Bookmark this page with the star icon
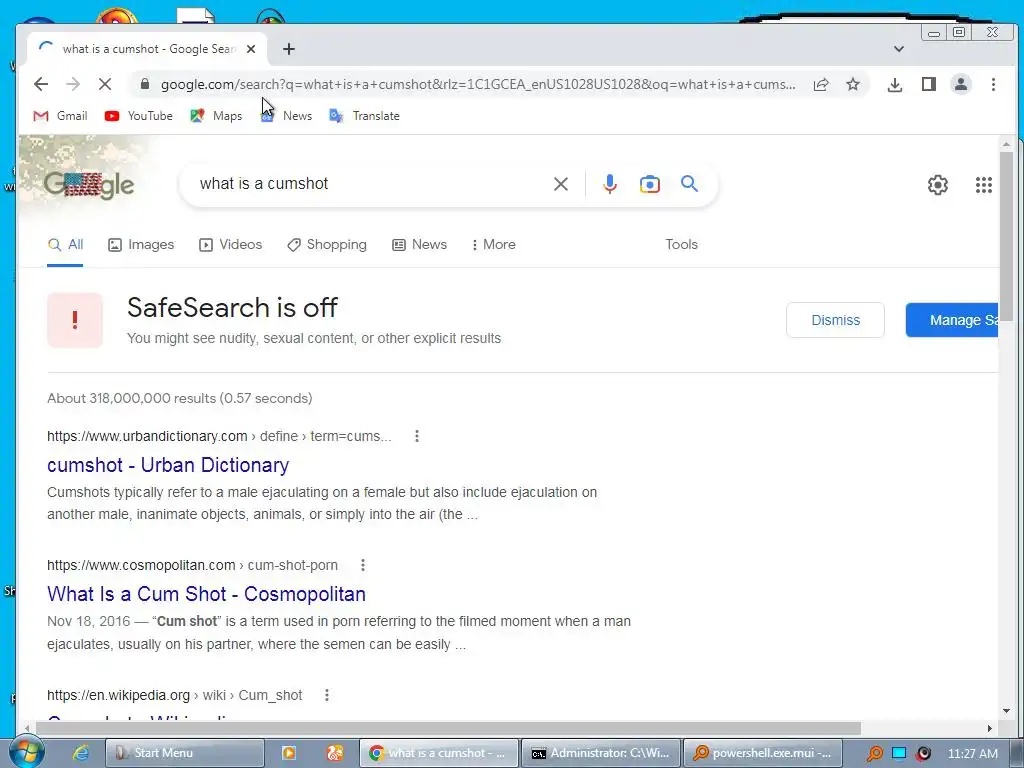 tap(853, 84)
